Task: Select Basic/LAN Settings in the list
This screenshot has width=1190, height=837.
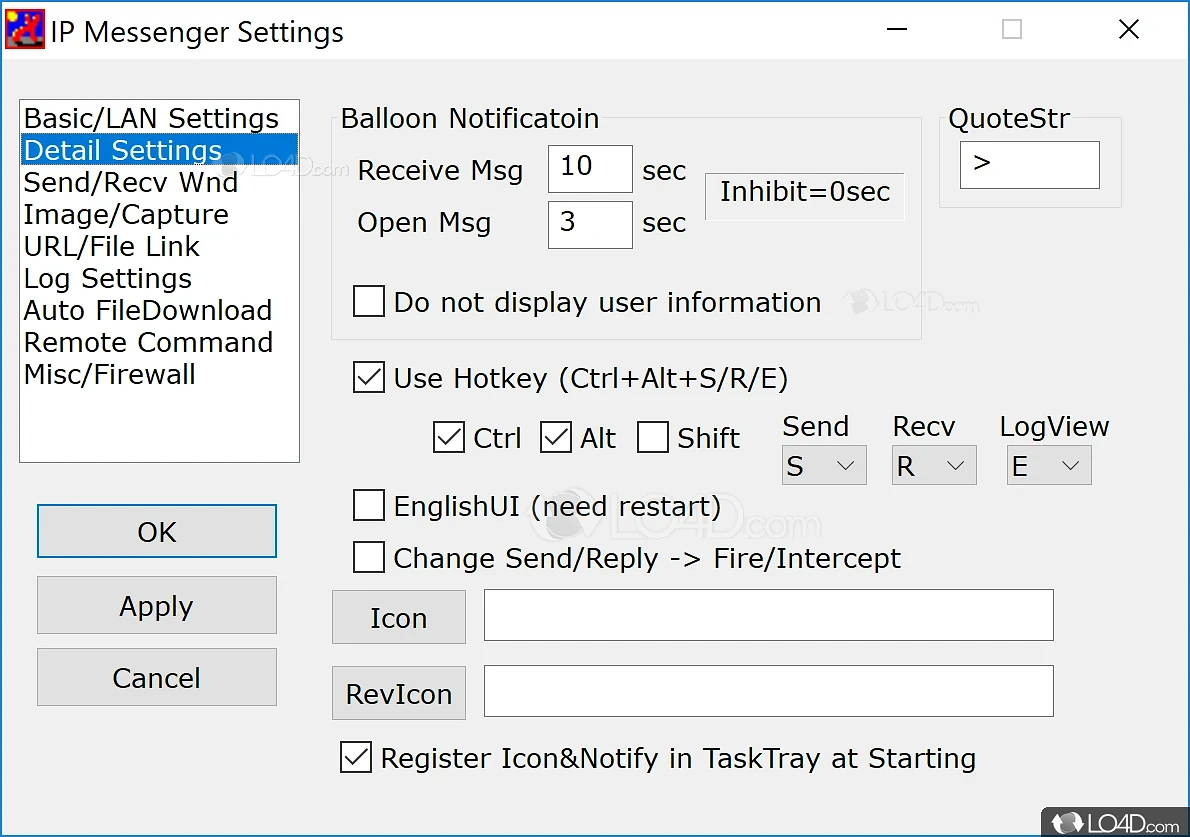Action: point(151,118)
